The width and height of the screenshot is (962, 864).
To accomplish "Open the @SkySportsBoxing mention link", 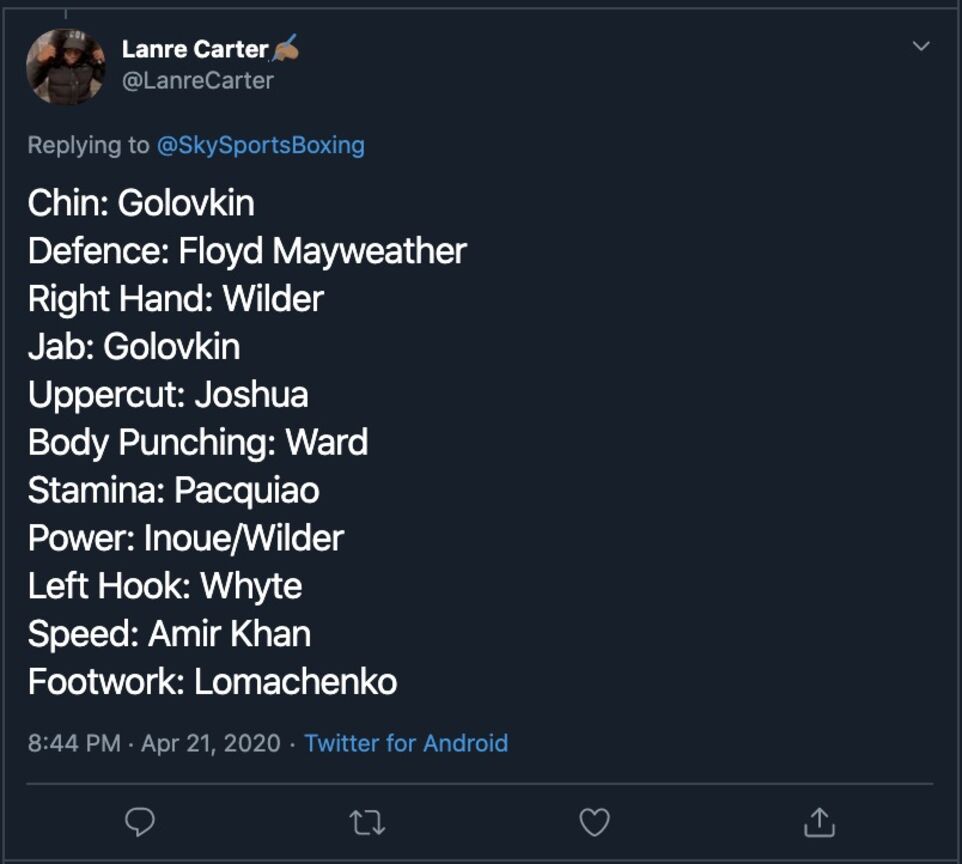I will [x=261, y=145].
